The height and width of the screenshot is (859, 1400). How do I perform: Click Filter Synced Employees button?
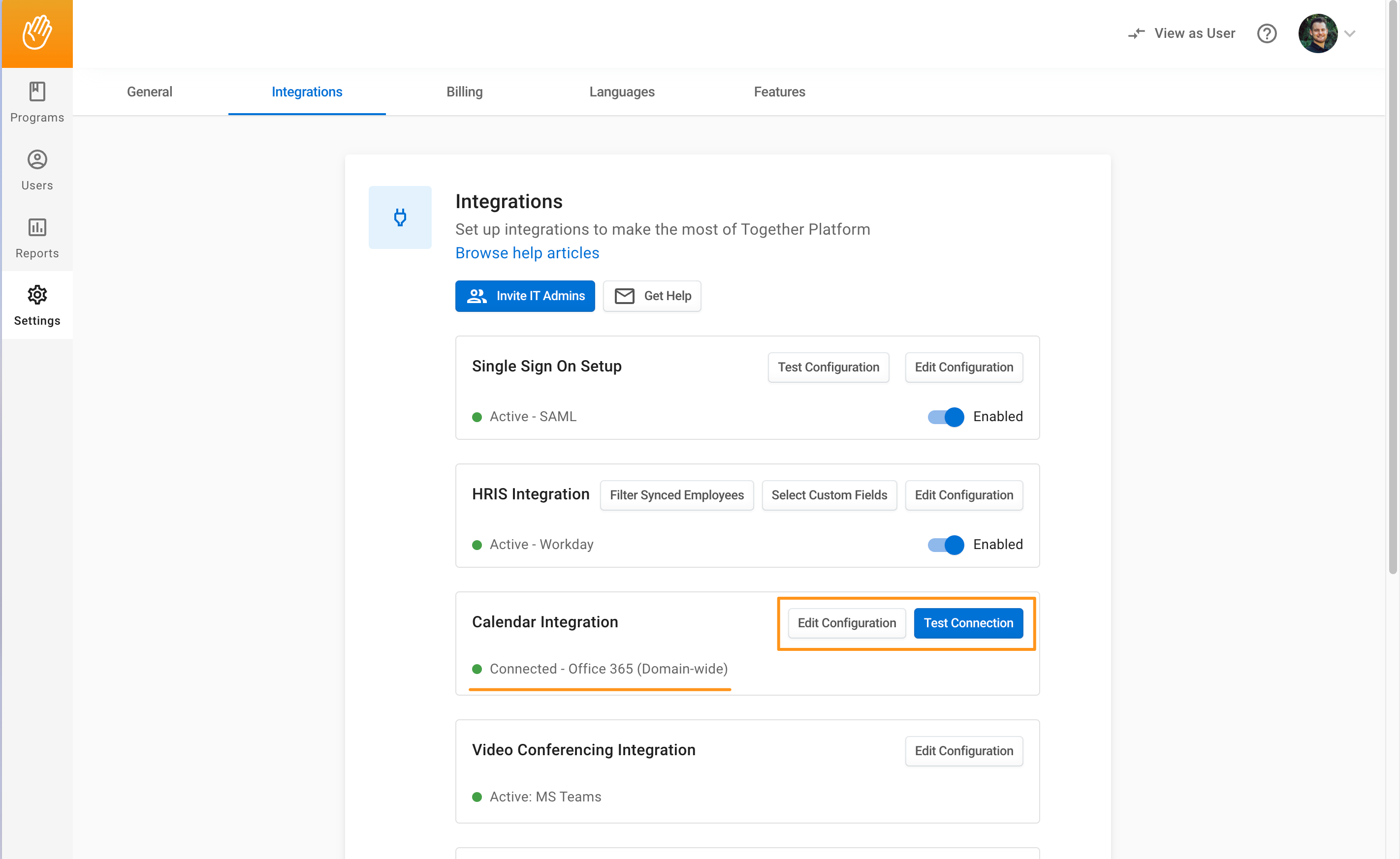(676, 495)
